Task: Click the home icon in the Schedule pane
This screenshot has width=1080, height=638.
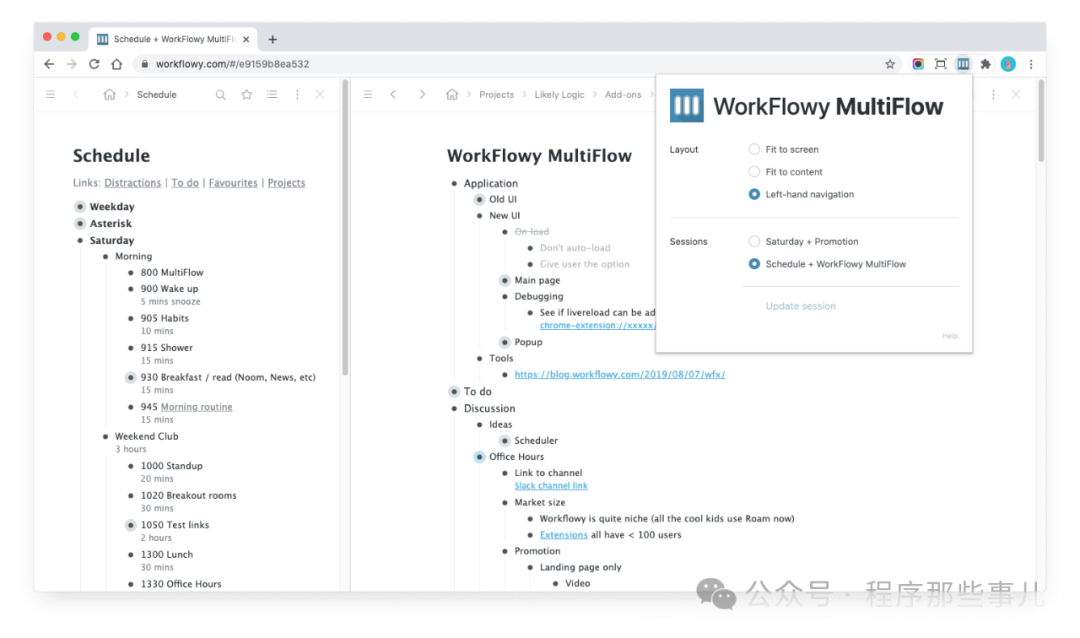Action: (110, 94)
